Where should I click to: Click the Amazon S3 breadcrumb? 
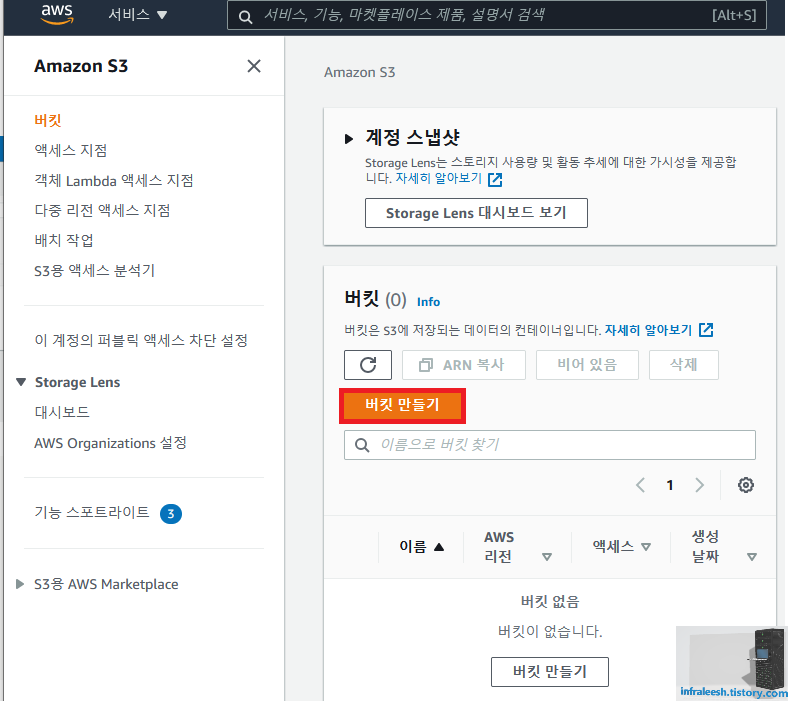click(x=359, y=72)
